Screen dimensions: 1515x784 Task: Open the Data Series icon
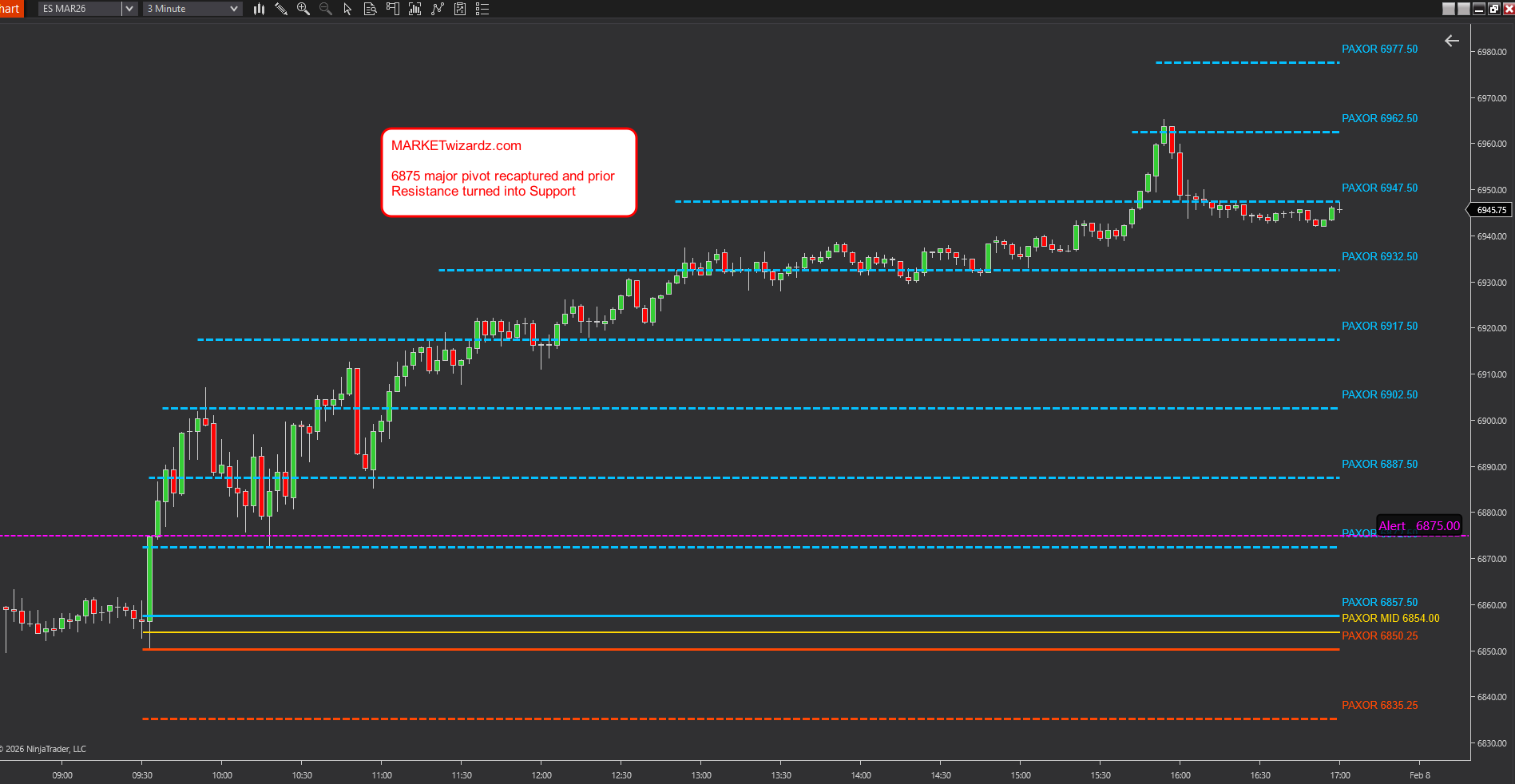(414, 9)
